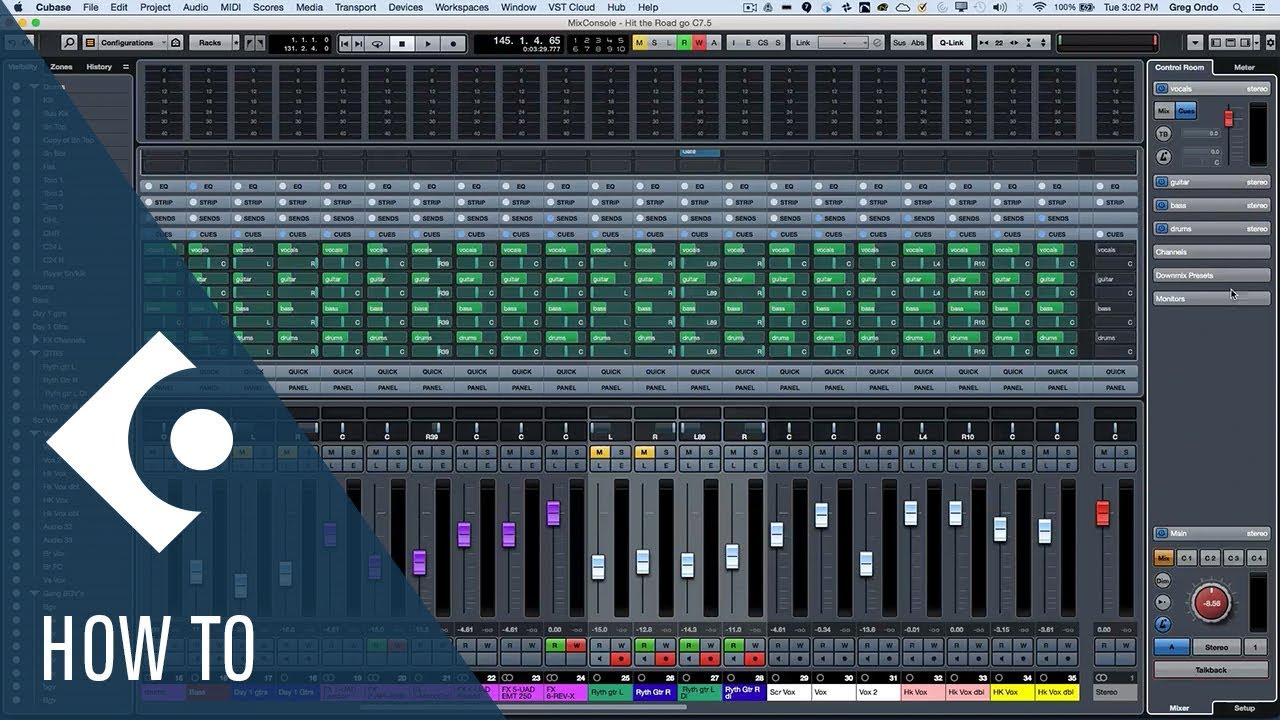Toggle the drums cue channel power button
Screen dimensions: 1280x720
pos(1162,228)
